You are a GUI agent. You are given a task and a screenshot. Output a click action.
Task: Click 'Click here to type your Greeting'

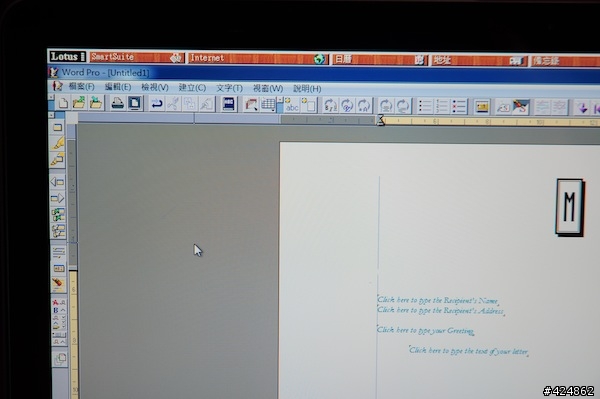(426, 330)
